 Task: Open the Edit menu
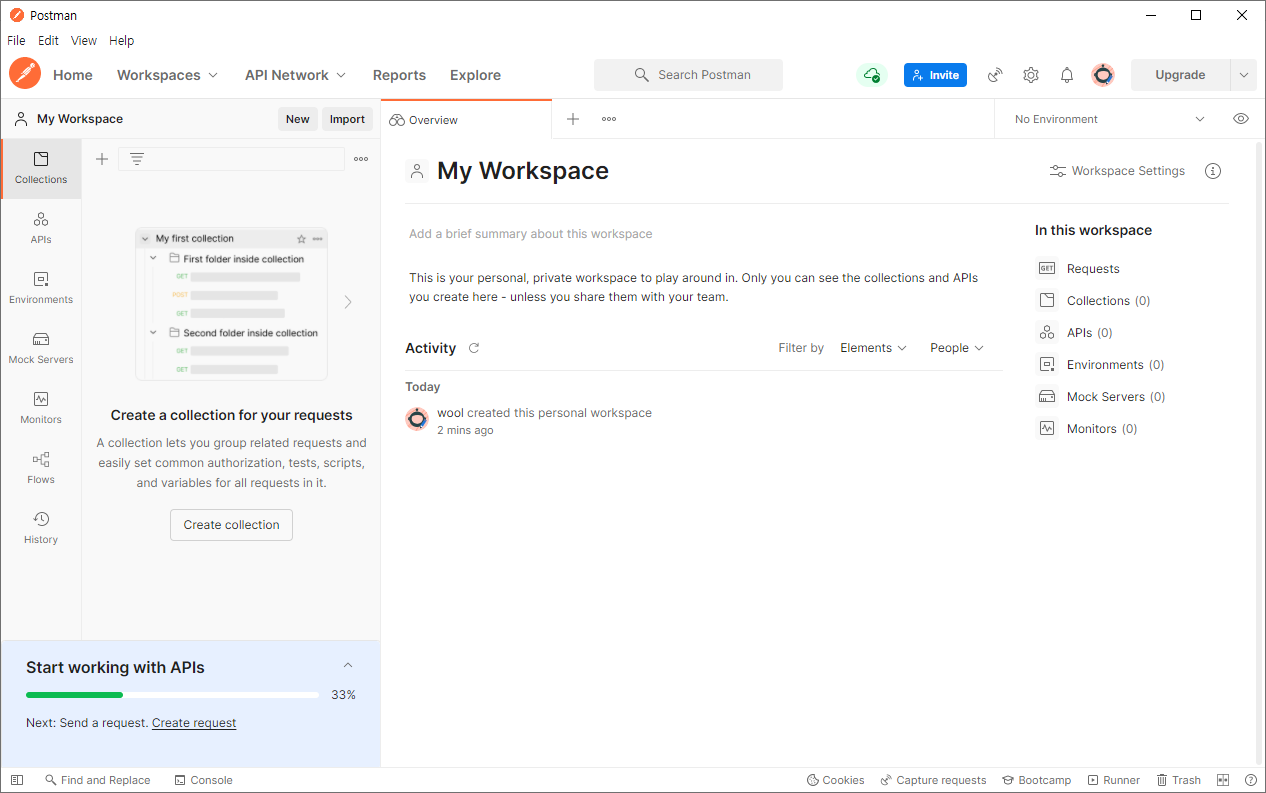click(48, 41)
